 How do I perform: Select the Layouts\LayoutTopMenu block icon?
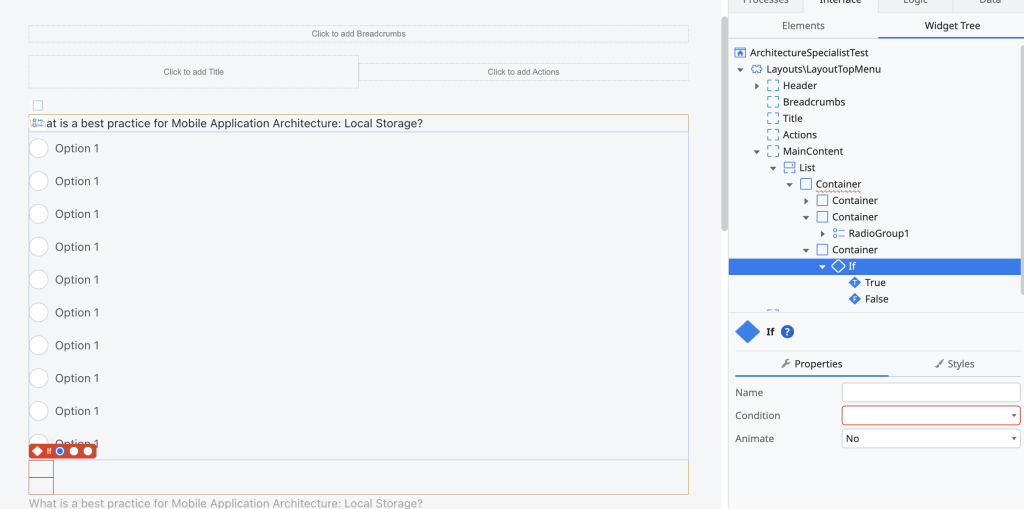[756, 69]
